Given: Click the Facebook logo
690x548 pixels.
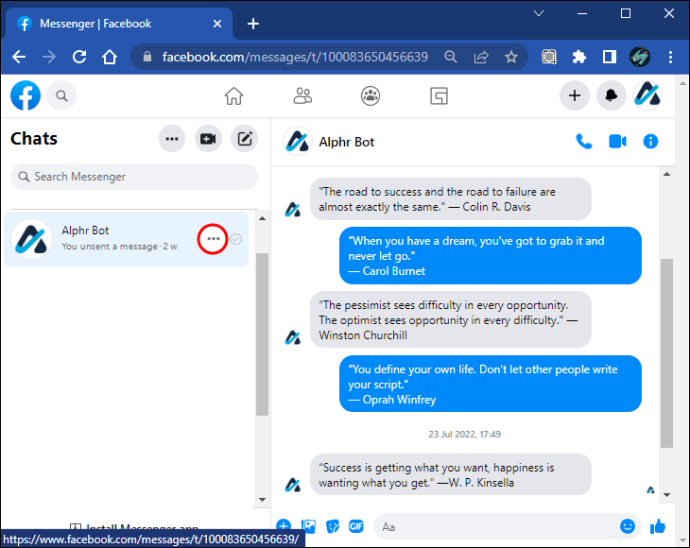Looking at the screenshot, I should tap(26, 96).
